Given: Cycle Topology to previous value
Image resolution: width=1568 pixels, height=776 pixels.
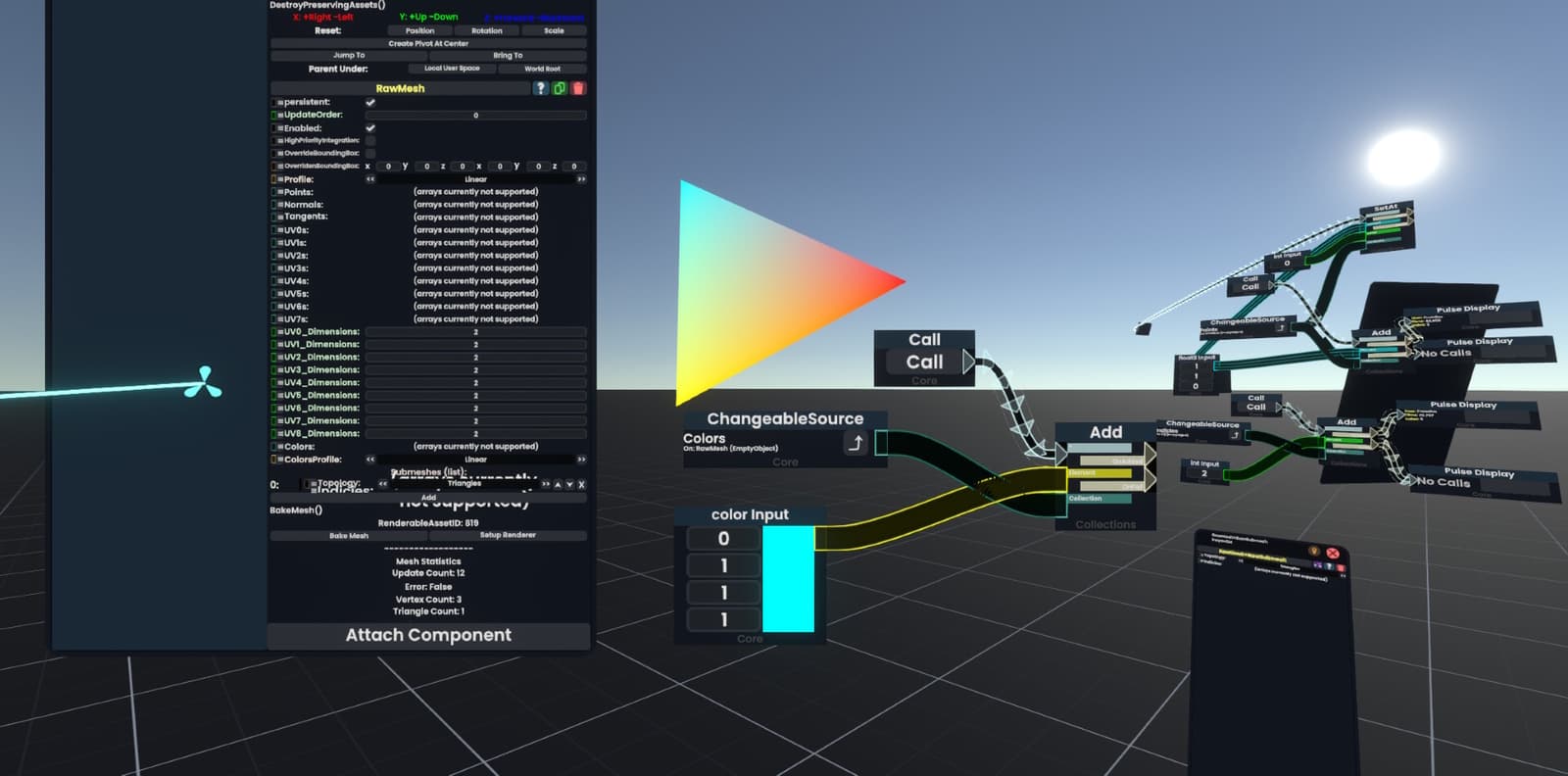Looking at the screenshot, I should [383, 483].
